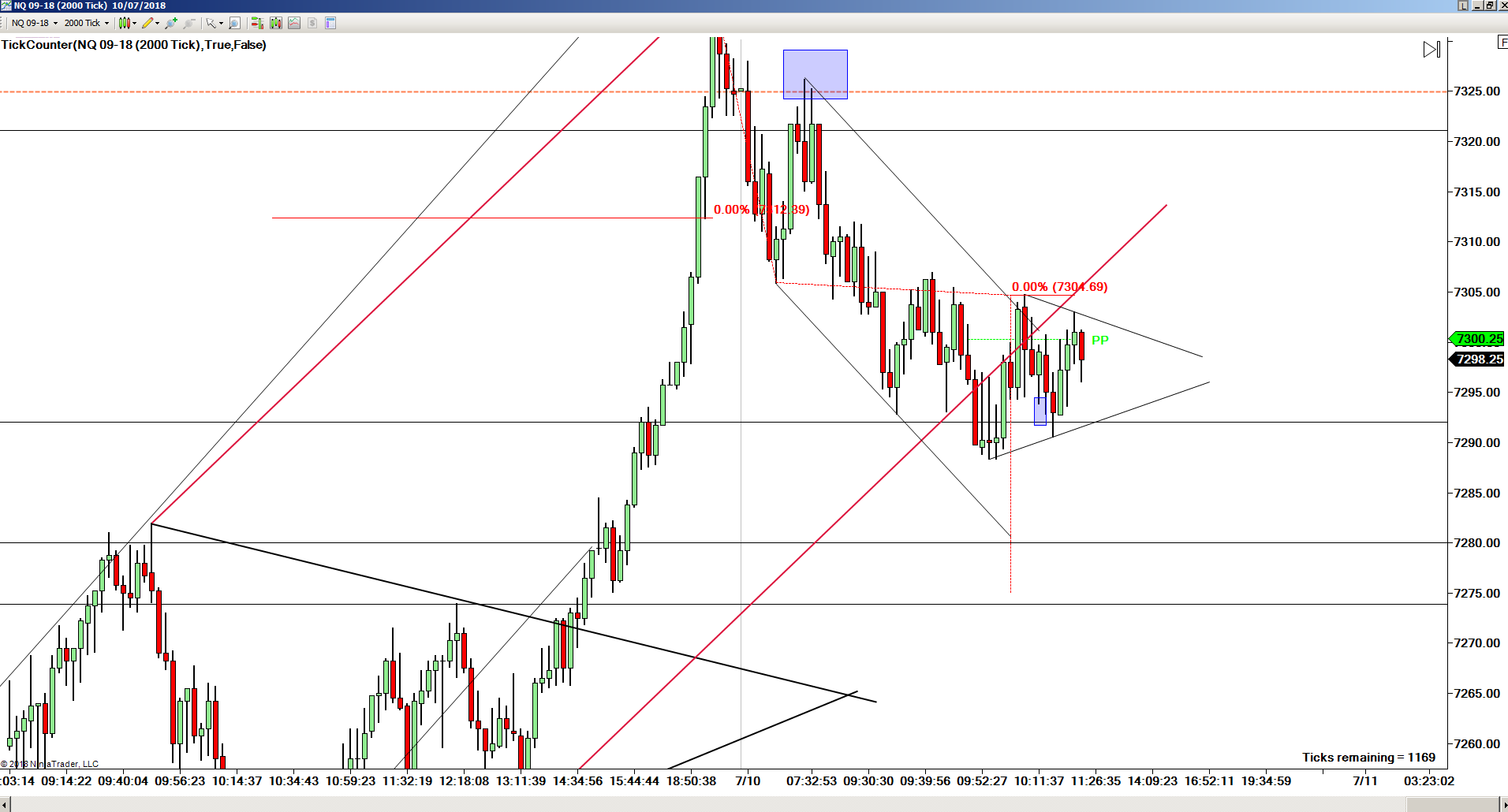Select the large blue rectangle drawing
The height and width of the screenshot is (812, 1508).
(x=816, y=74)
